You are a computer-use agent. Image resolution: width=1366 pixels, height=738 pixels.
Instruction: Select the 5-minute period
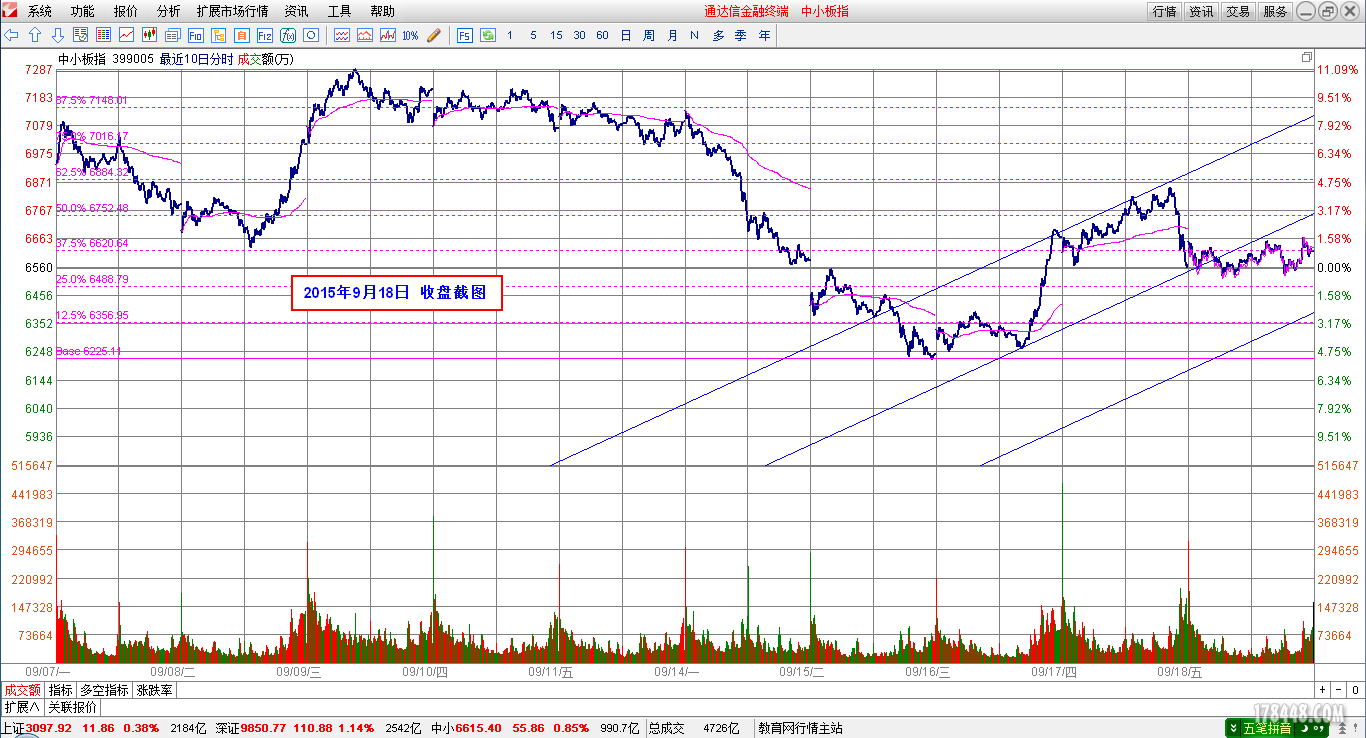(x=533, y=35)
